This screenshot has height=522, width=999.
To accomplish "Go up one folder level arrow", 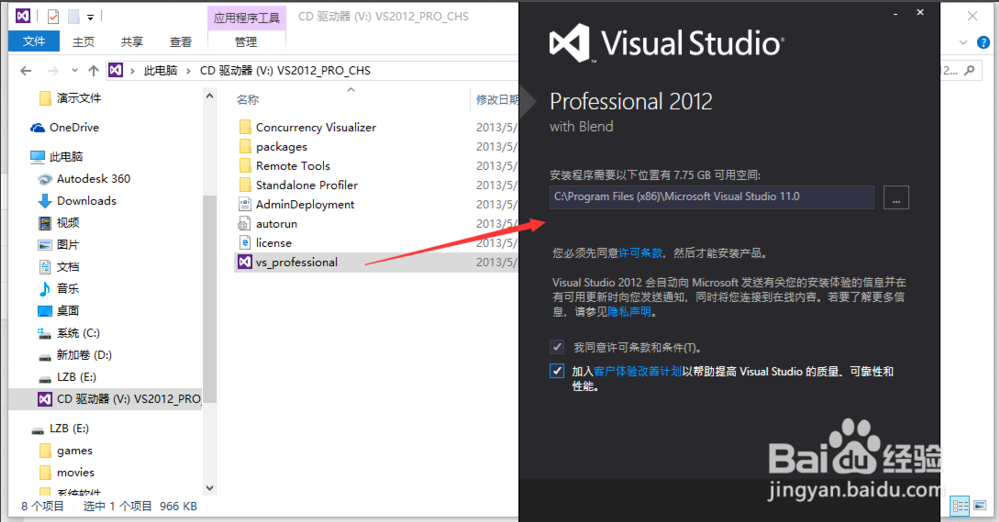I will tap(94, 70).
